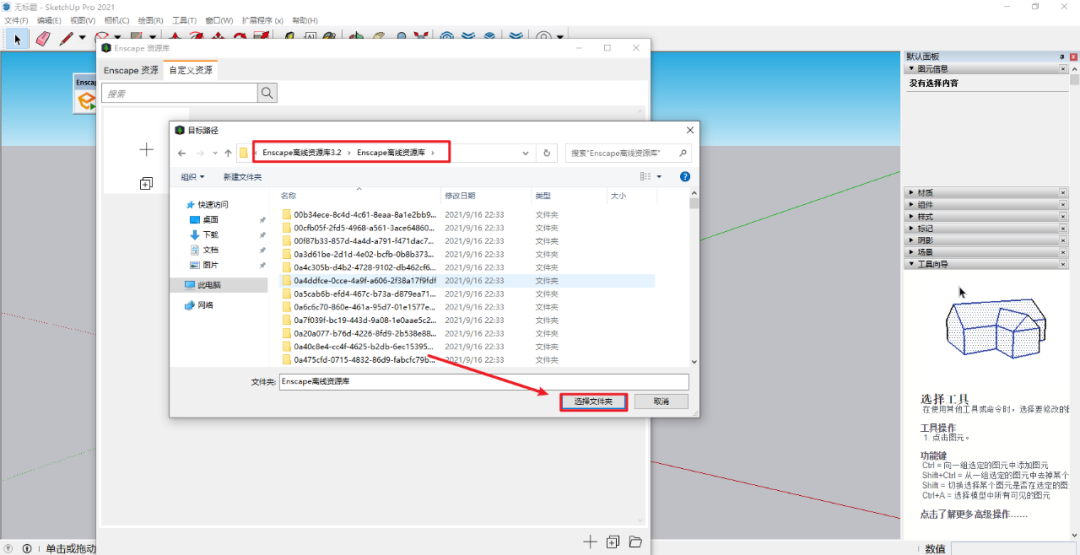This screenshot has width=1080, height=555.
Task: Click the refresh icon beside the address bar
Action: (x=546, y=153)
